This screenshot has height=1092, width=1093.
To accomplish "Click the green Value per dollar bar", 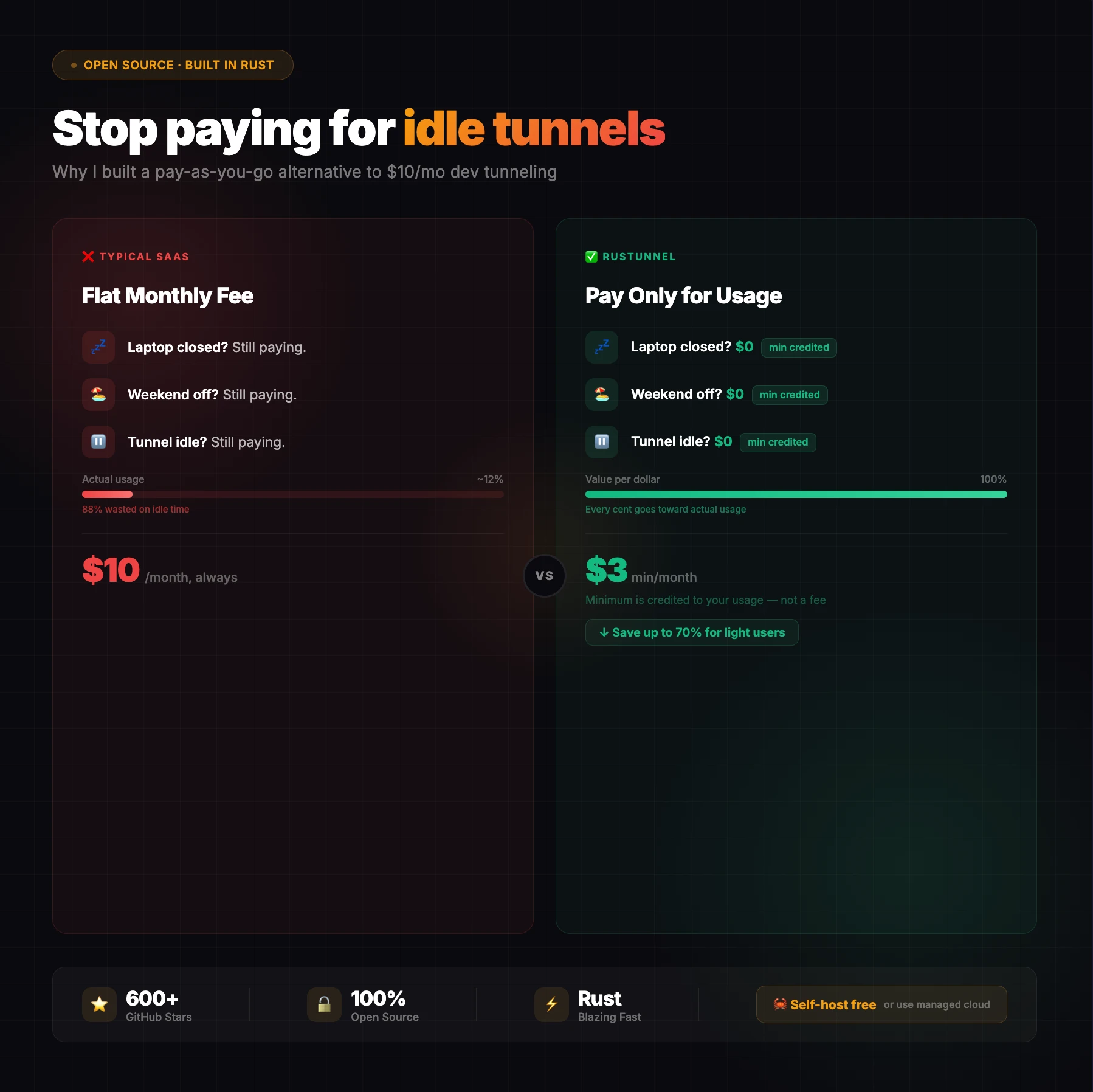I will pos(796,494).
